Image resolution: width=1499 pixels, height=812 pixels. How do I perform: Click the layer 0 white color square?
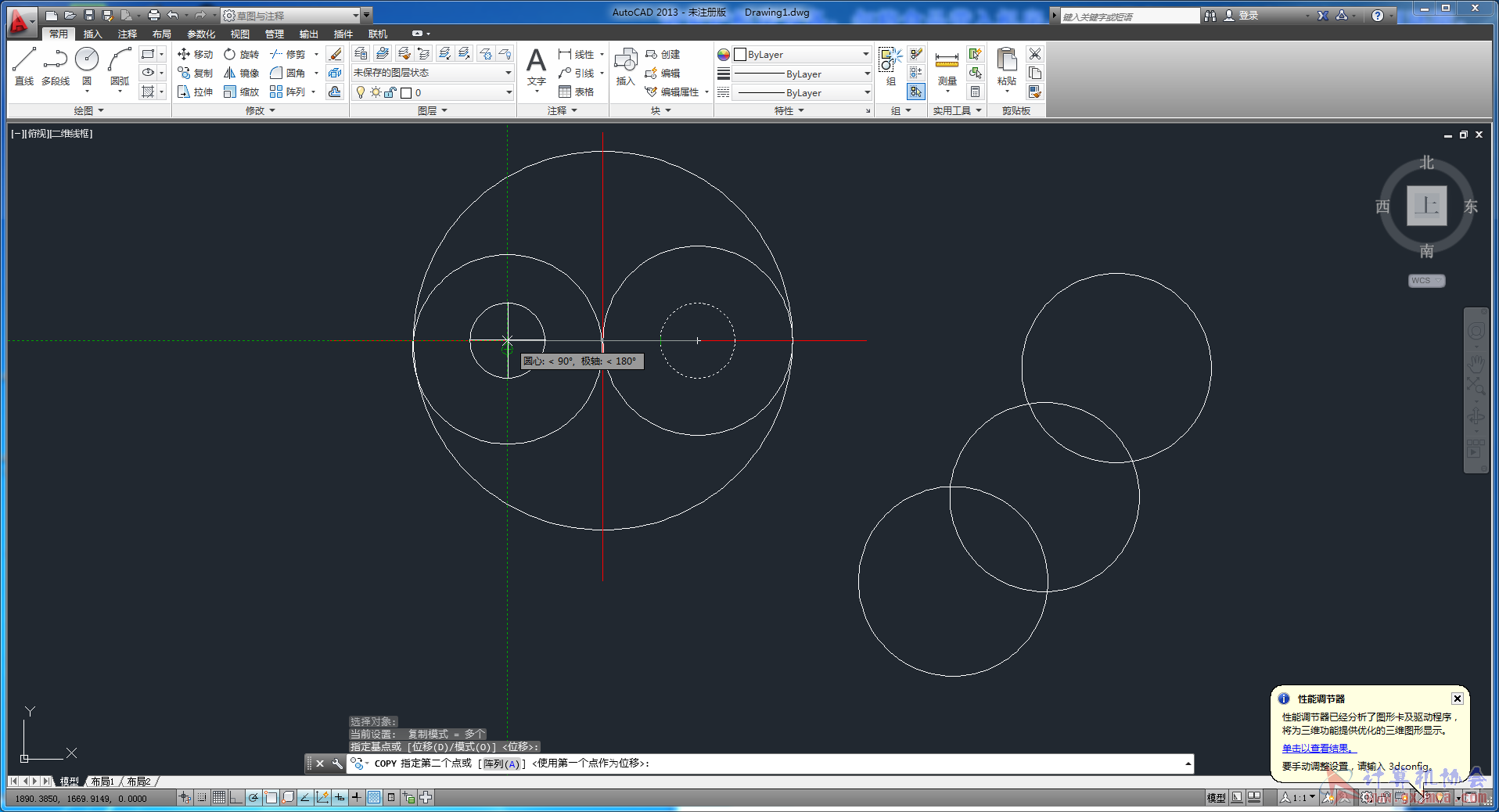click(x=406, y=92)
